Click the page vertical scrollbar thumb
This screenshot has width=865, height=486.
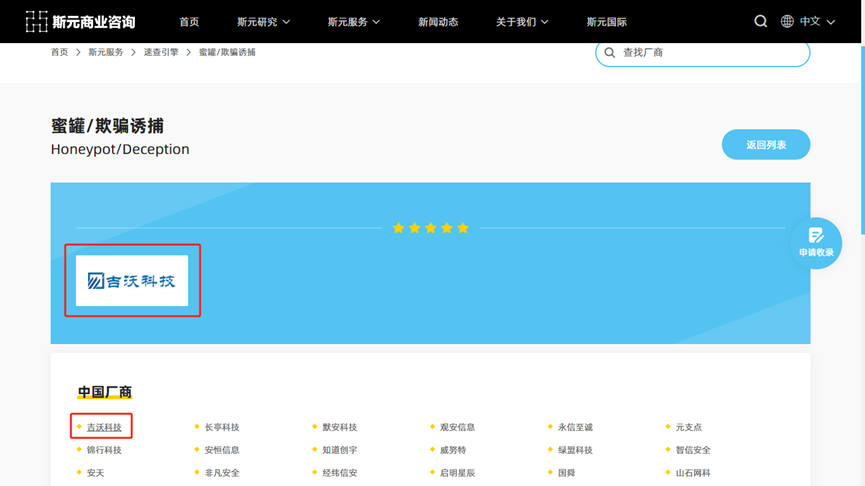pos(863,140)
